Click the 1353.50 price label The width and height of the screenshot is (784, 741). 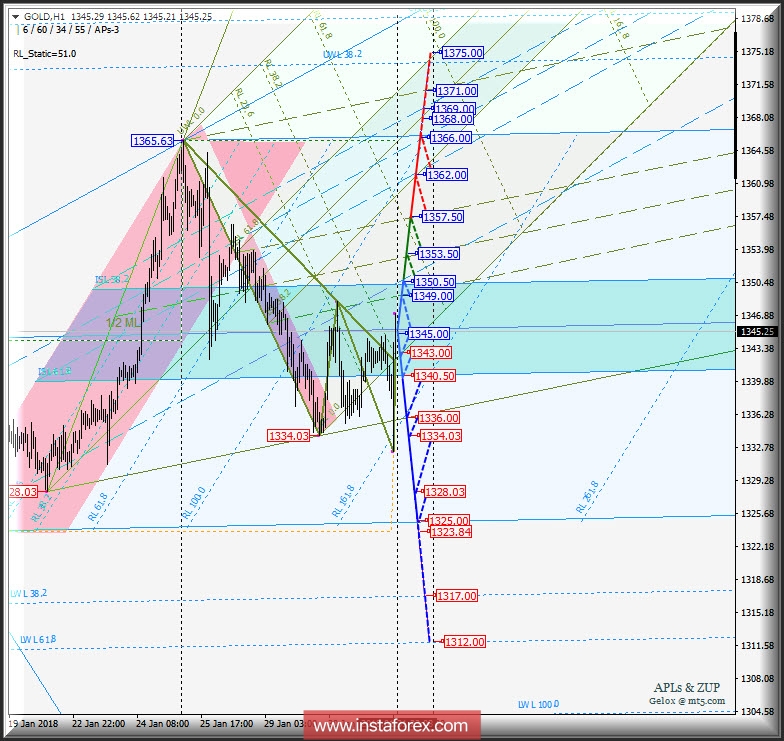tap(438, 254)
